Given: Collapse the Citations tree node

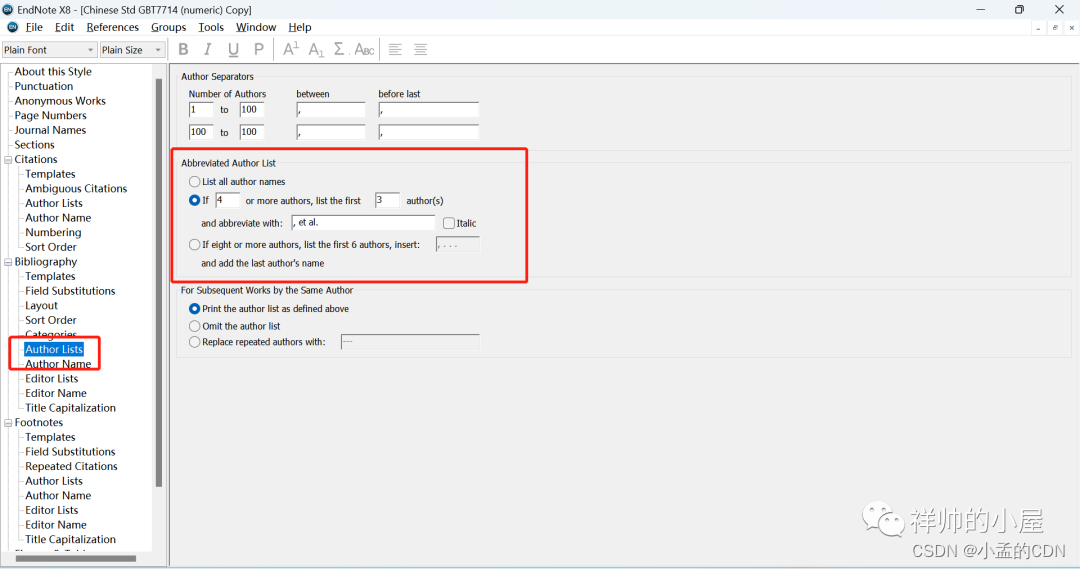Looking at the screenshot, I should [x=8, y=160].
